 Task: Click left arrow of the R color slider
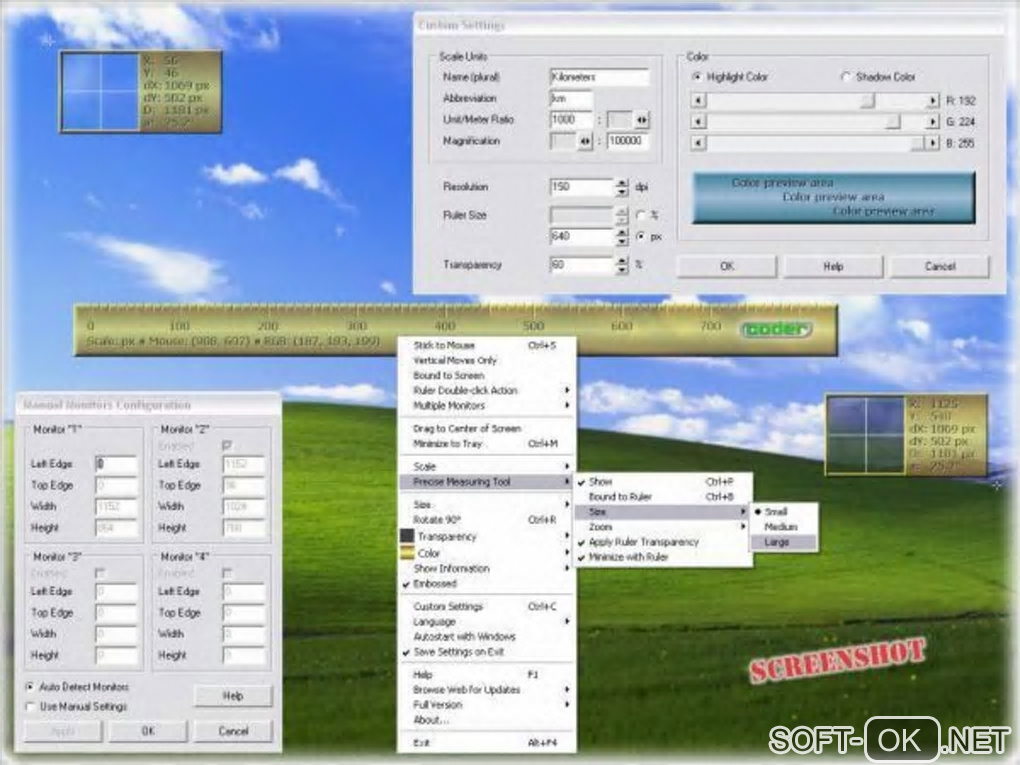[x=698, y=101]
